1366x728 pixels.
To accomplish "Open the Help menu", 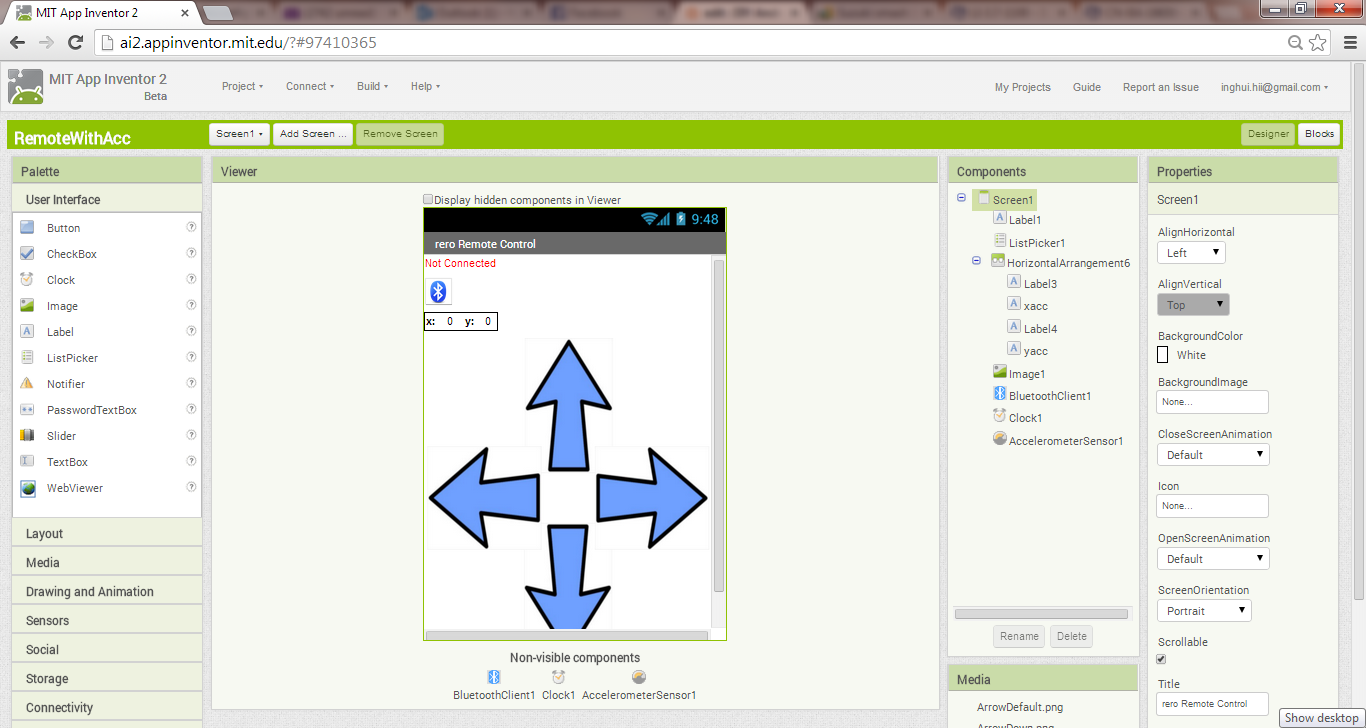I will (425, 86).
